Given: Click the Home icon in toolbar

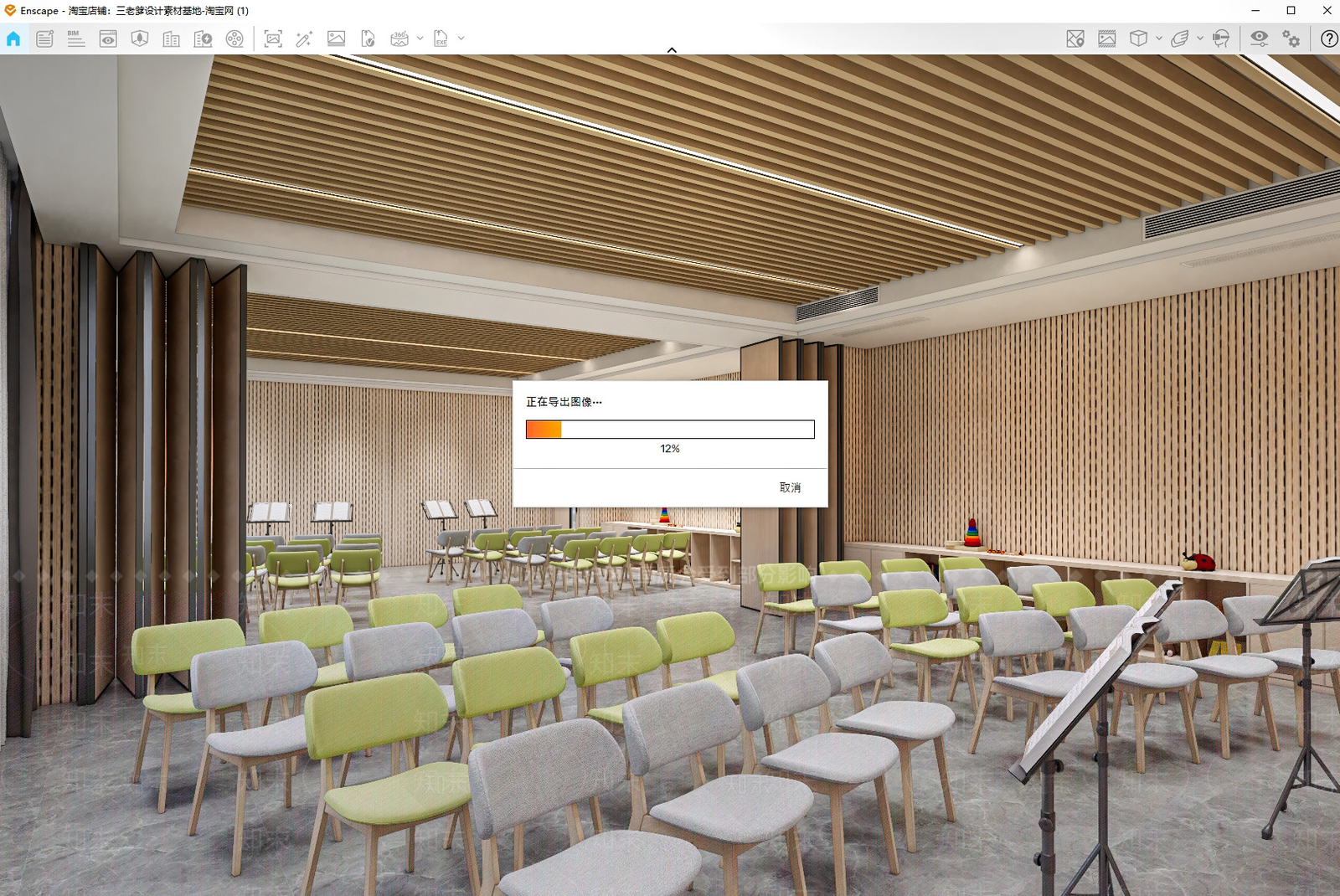Looking at the screenshot, I should (13, 39).
